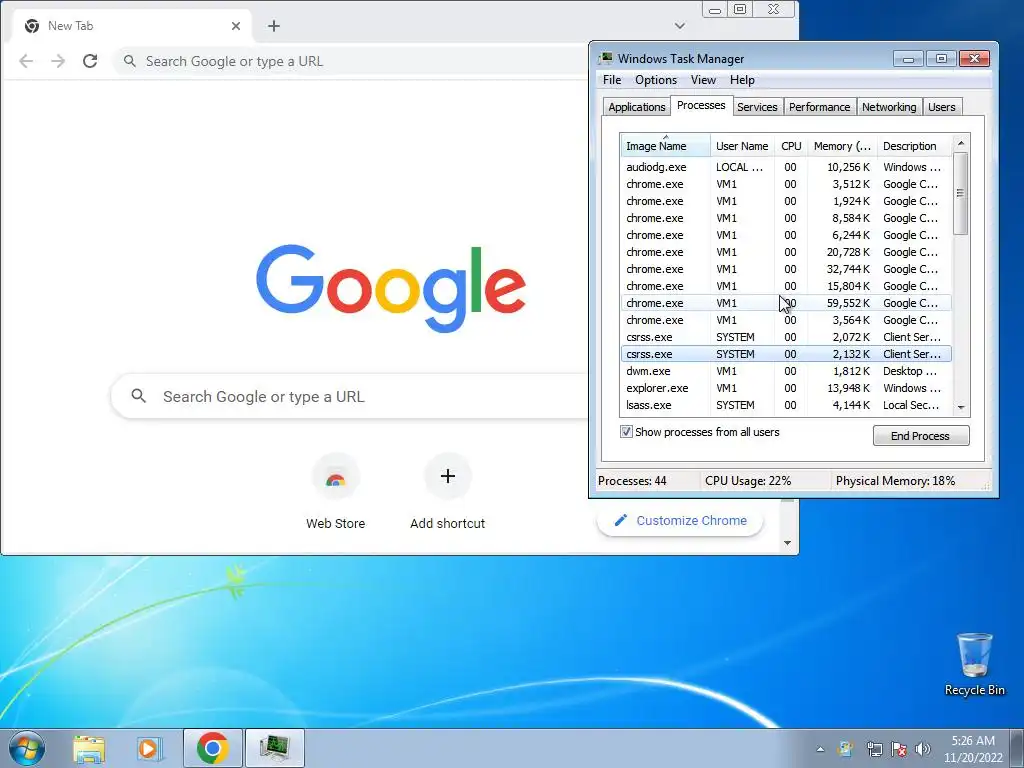The image size is (1024, 768).
Task: Minimize the Chrome window
Action: pos(714,10)
